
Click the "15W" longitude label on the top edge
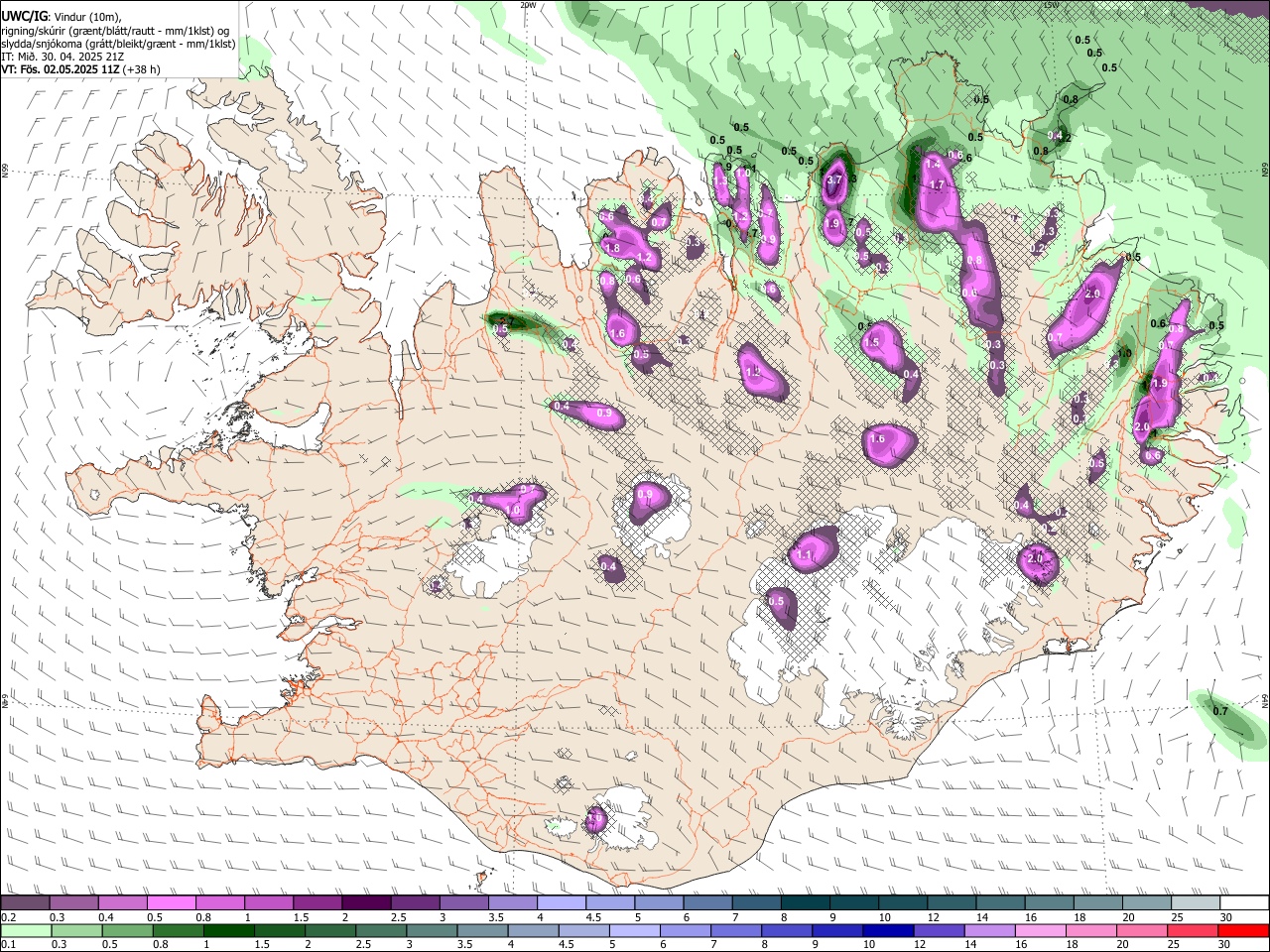[x=1052, y=5]
